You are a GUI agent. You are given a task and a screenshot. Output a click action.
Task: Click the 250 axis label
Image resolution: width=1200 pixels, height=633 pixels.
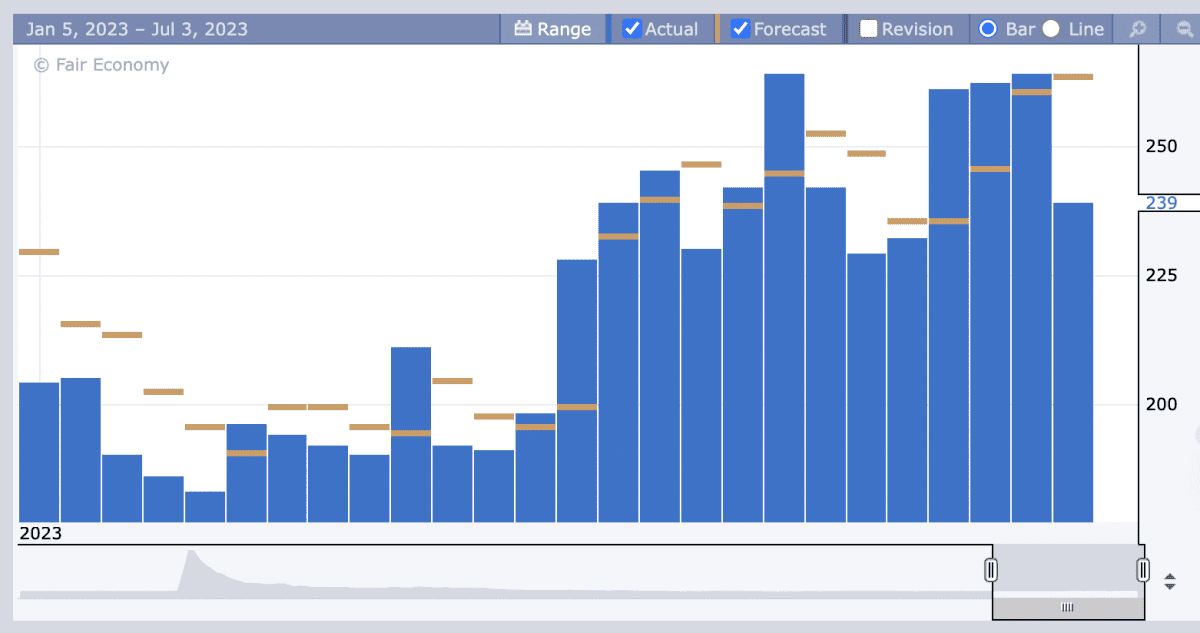click(1161, 146)
